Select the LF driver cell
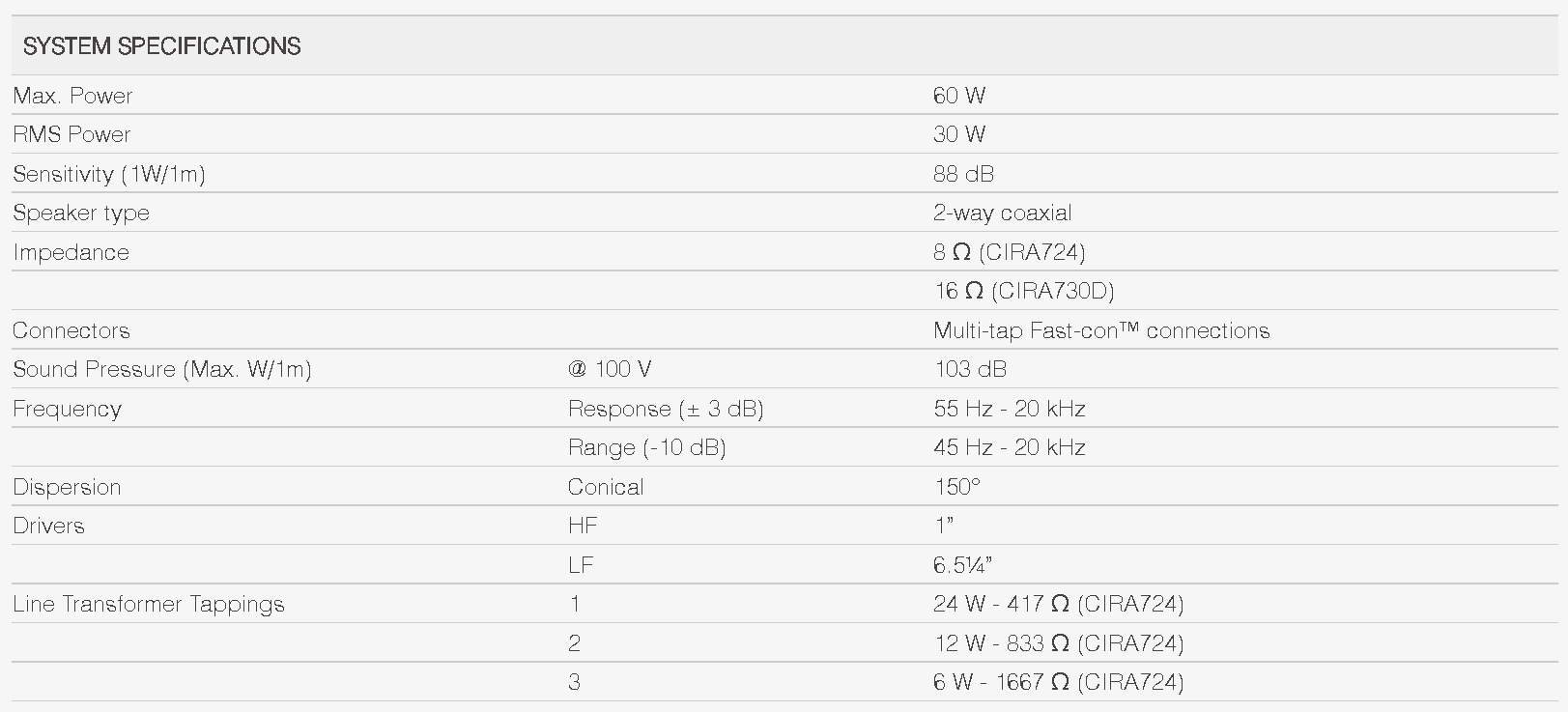The image size is (1568, 712). (581, 565)
